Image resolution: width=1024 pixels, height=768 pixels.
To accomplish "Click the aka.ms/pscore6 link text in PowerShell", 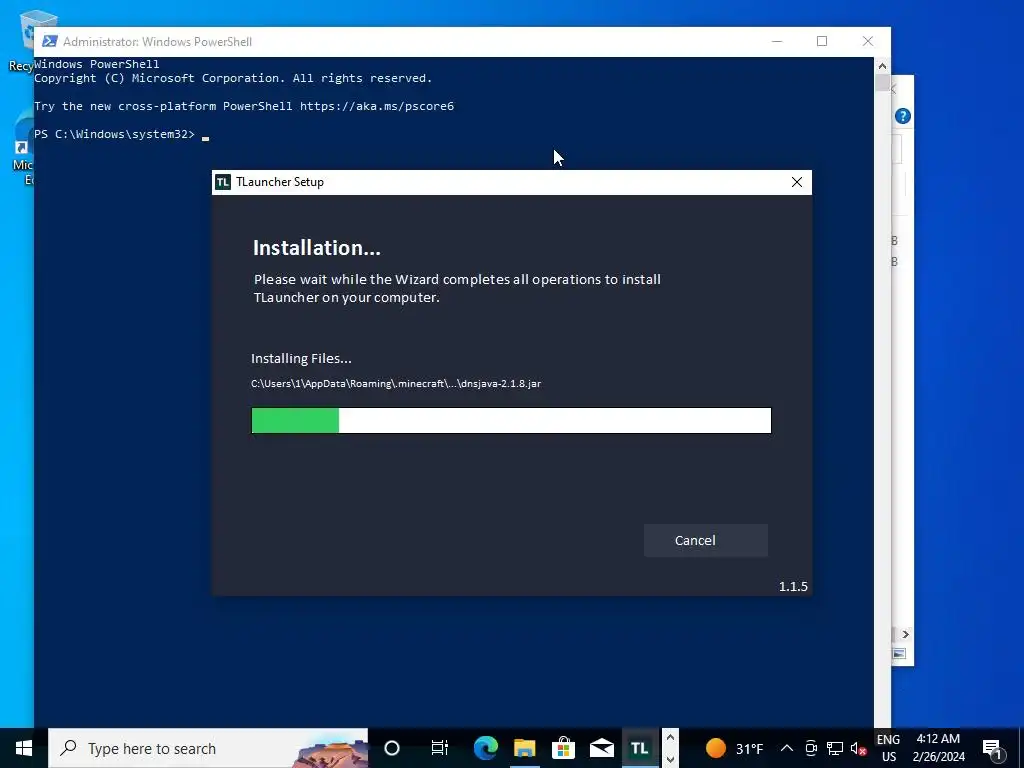I will tap(377, 106).
